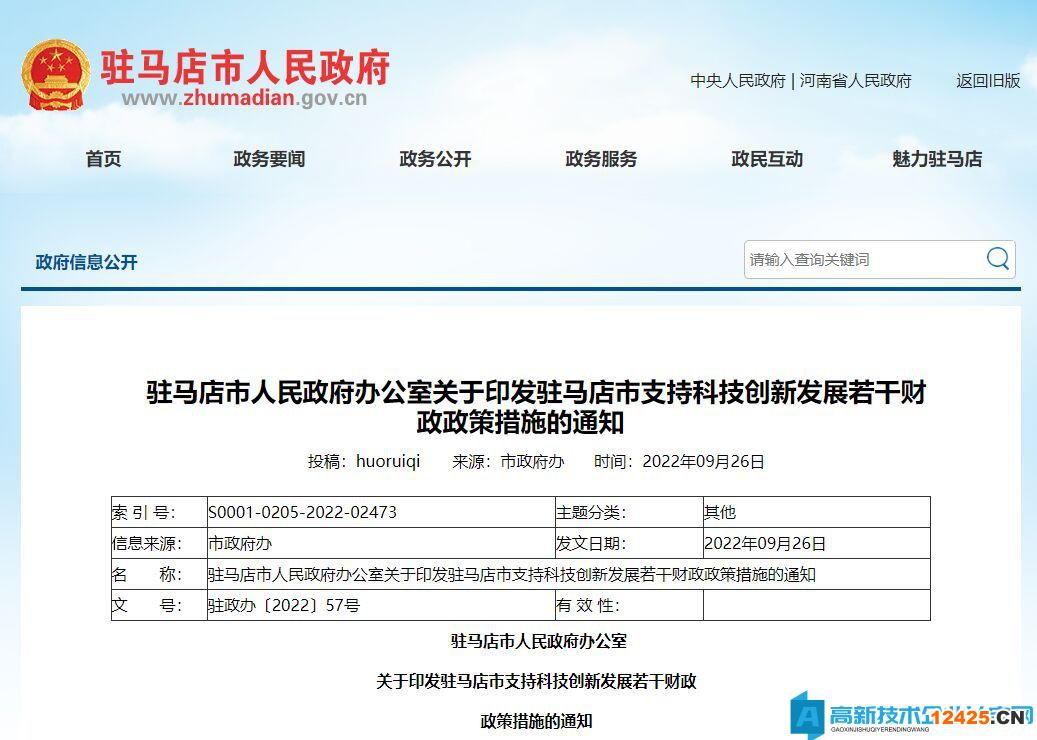Click the 驻马店市人民政府 site title

pos(245,67)
